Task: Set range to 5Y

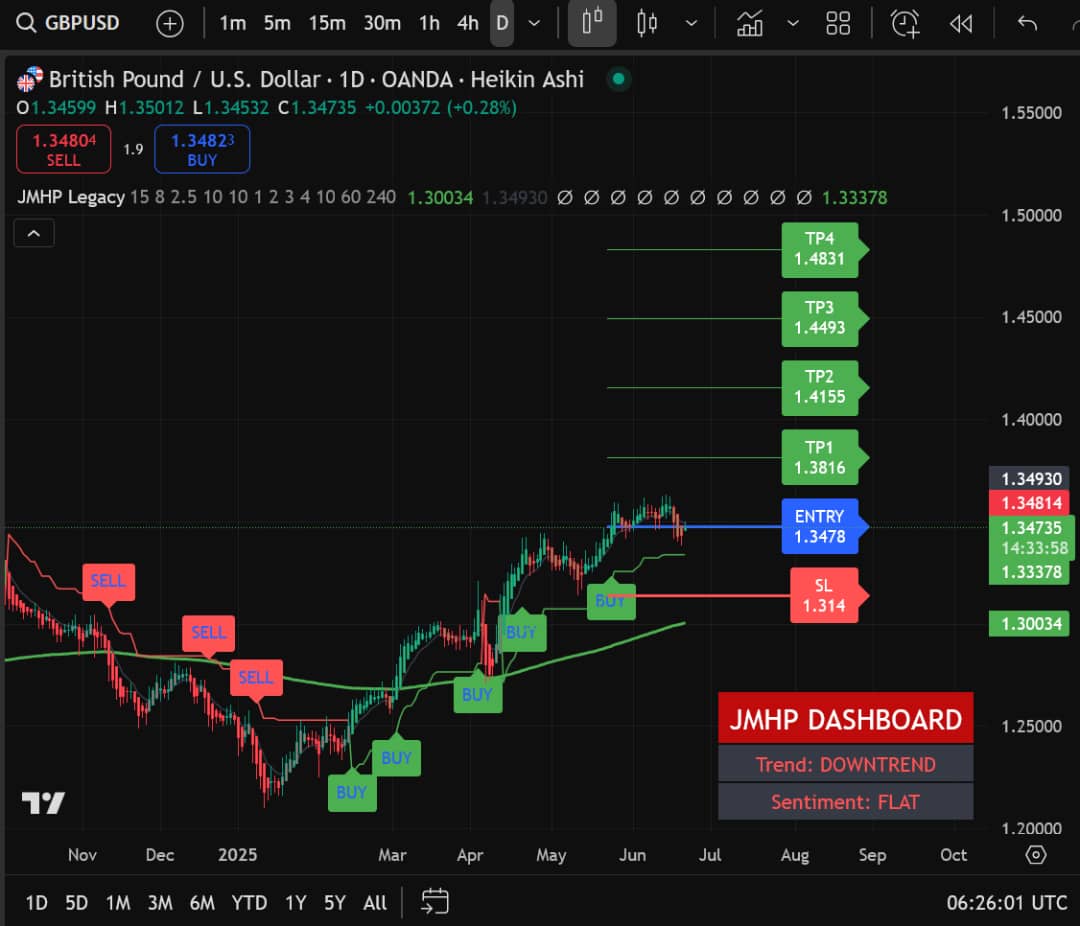Action: [x=335, y=903]
